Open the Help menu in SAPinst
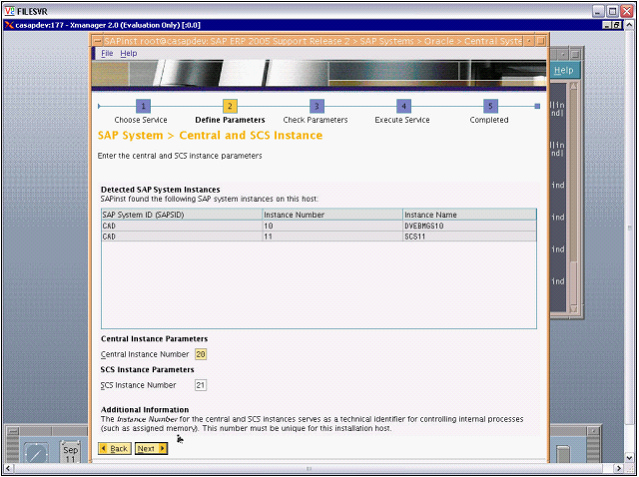Screen dimensions: 639x477 point(128,53)
